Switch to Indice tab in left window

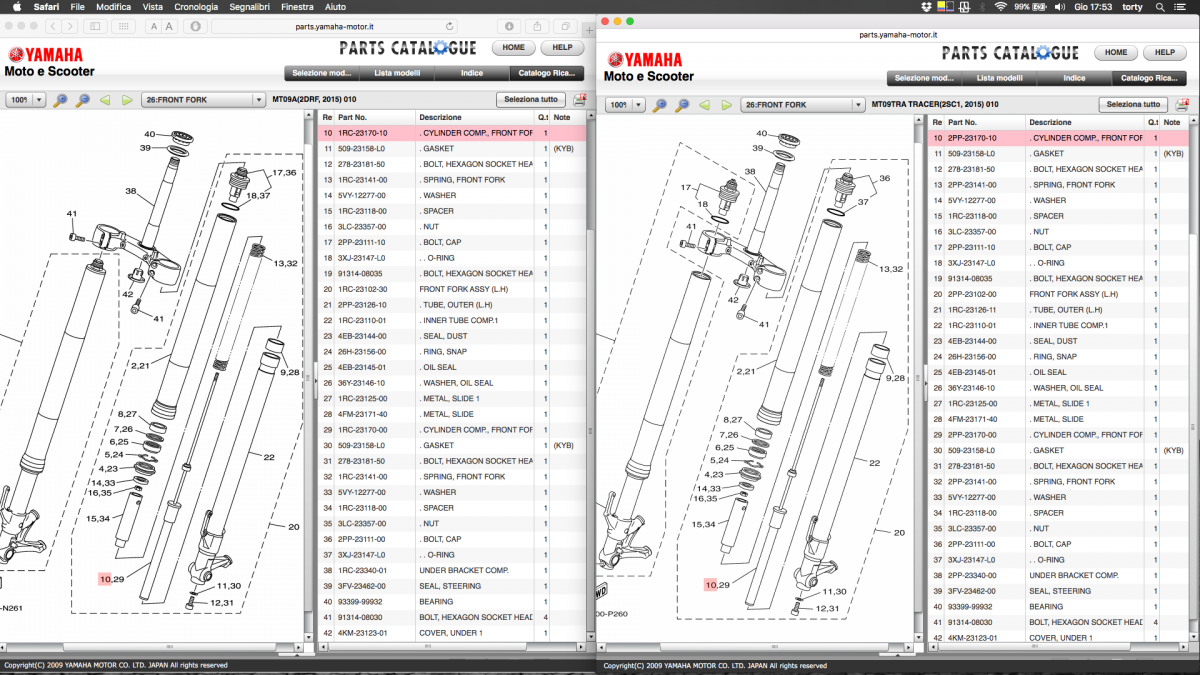pyautogui.click(x=472, y=73)
